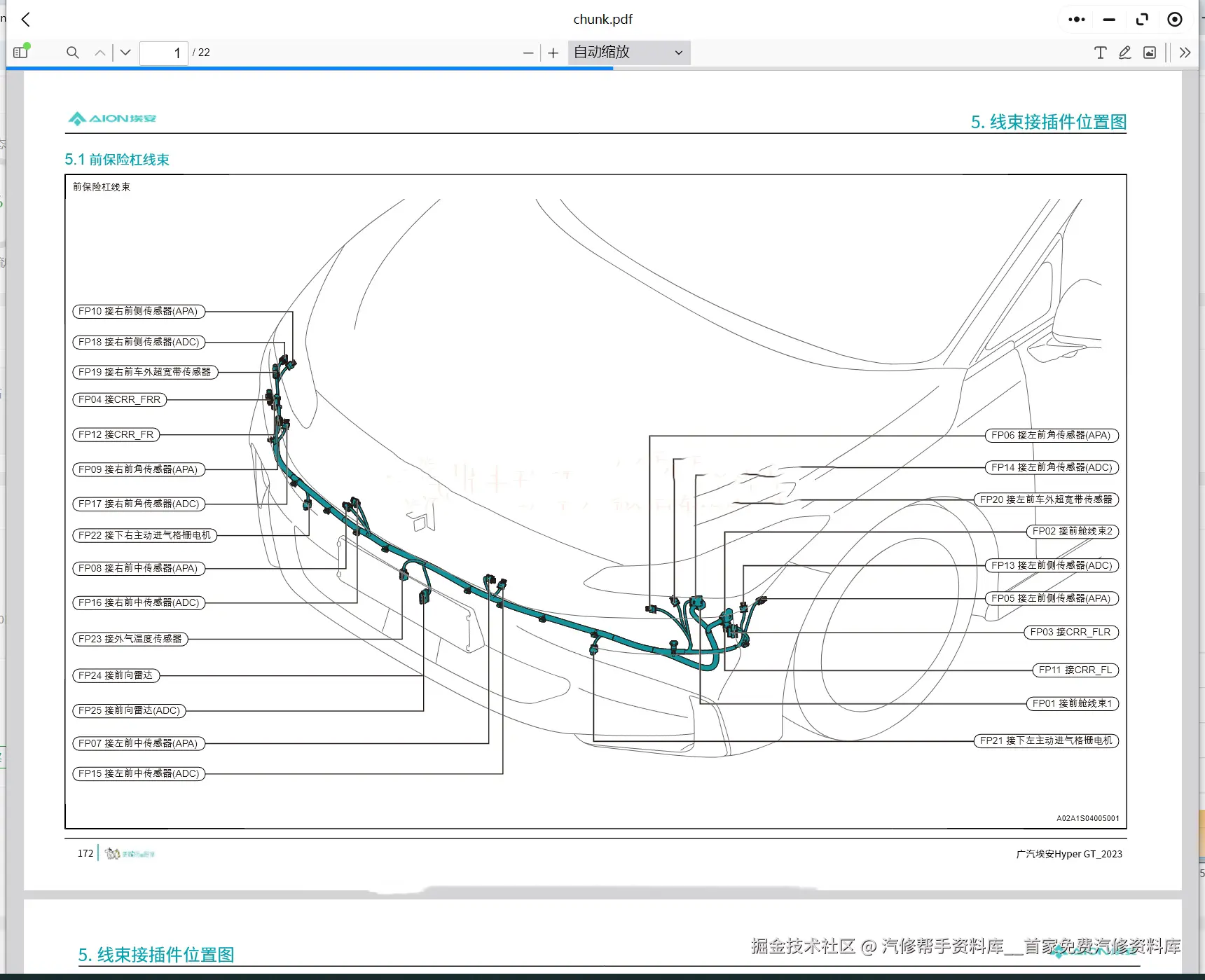
Task: Select the text annotation tool
Action: [x=1100, y=53]
